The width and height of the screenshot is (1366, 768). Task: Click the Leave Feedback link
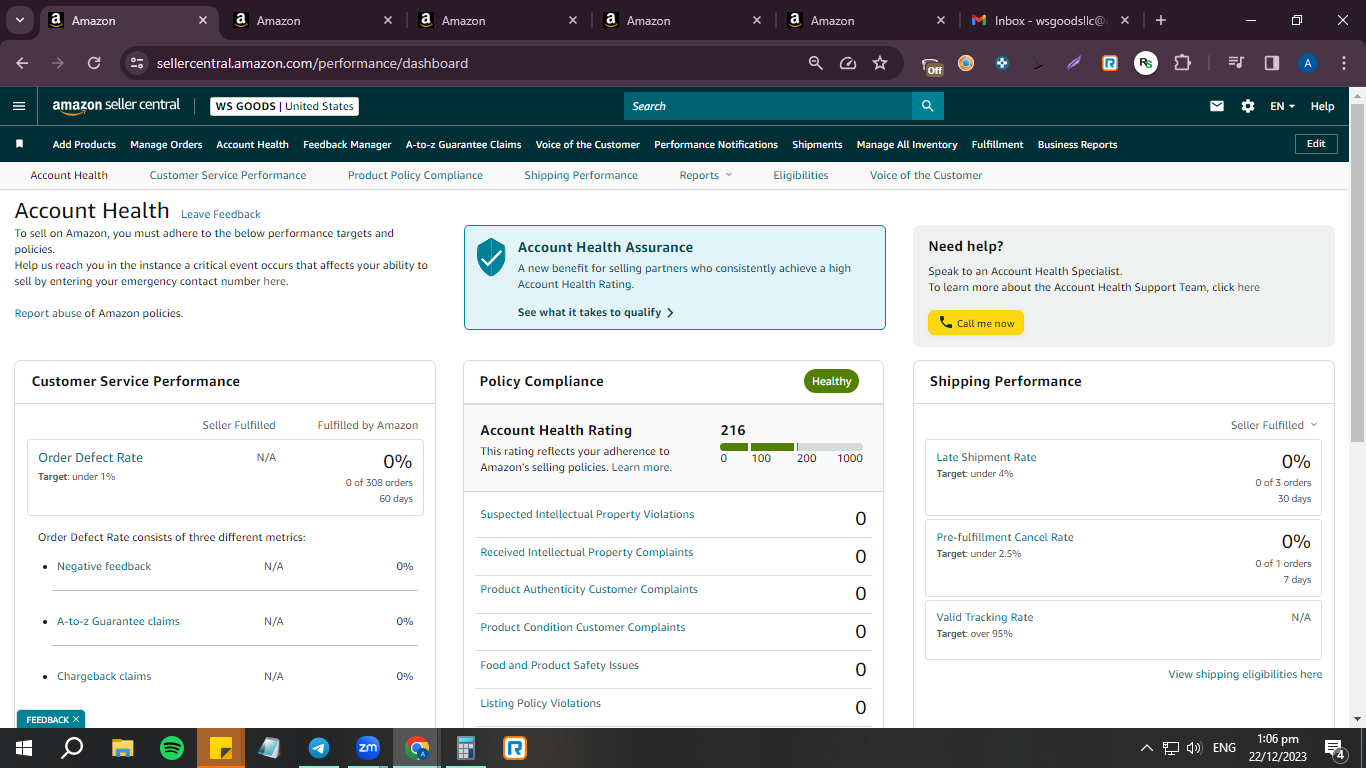point(221,214)
